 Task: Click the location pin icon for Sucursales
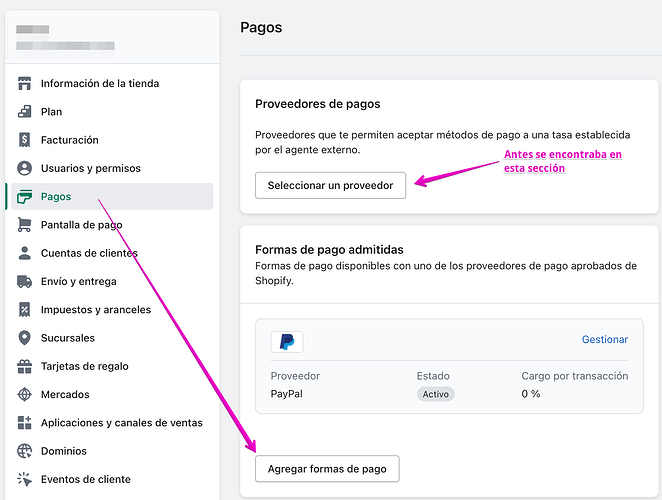pyautogui.click(x=24, y=338)
